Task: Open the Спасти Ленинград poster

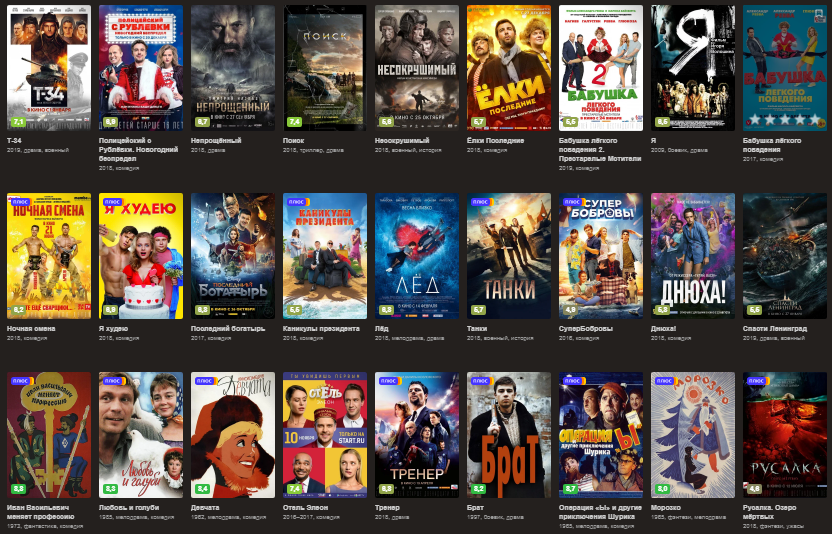Action: (785, 256)
